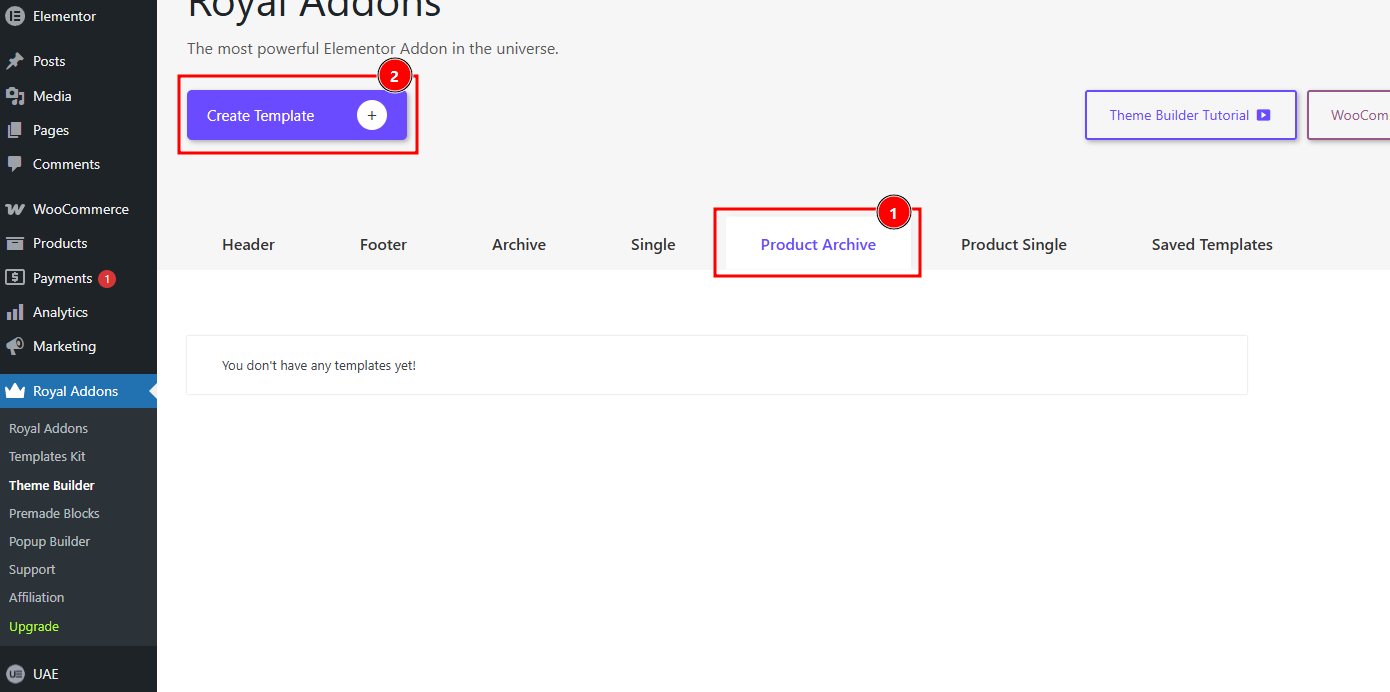Click the Marketing megaphone icon
The height and width of the screenshot is (692, 1390).
click(x=15, y=346)
